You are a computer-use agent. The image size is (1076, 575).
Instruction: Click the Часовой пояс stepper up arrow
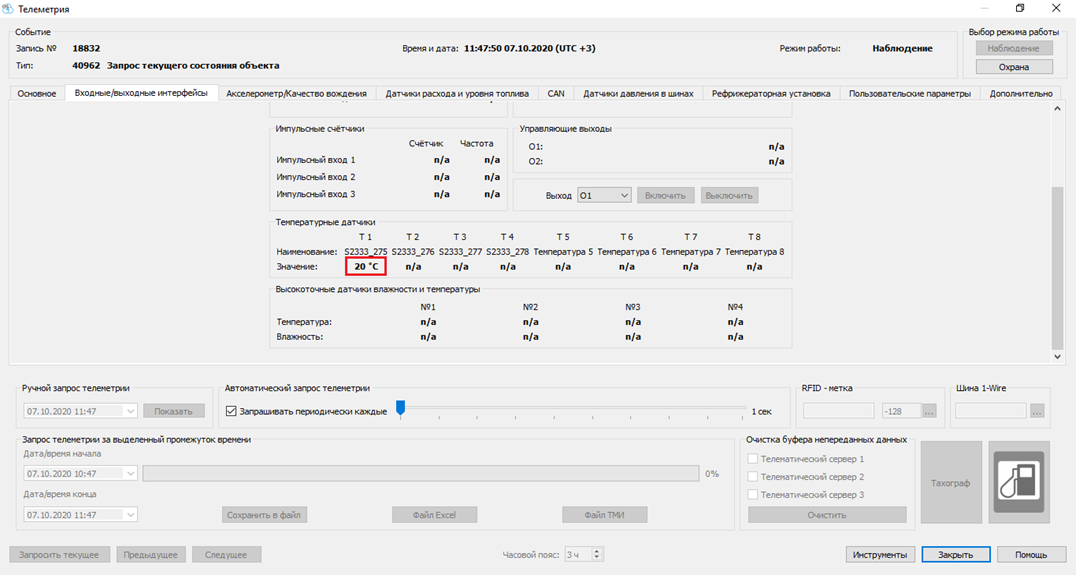point(597,550)
